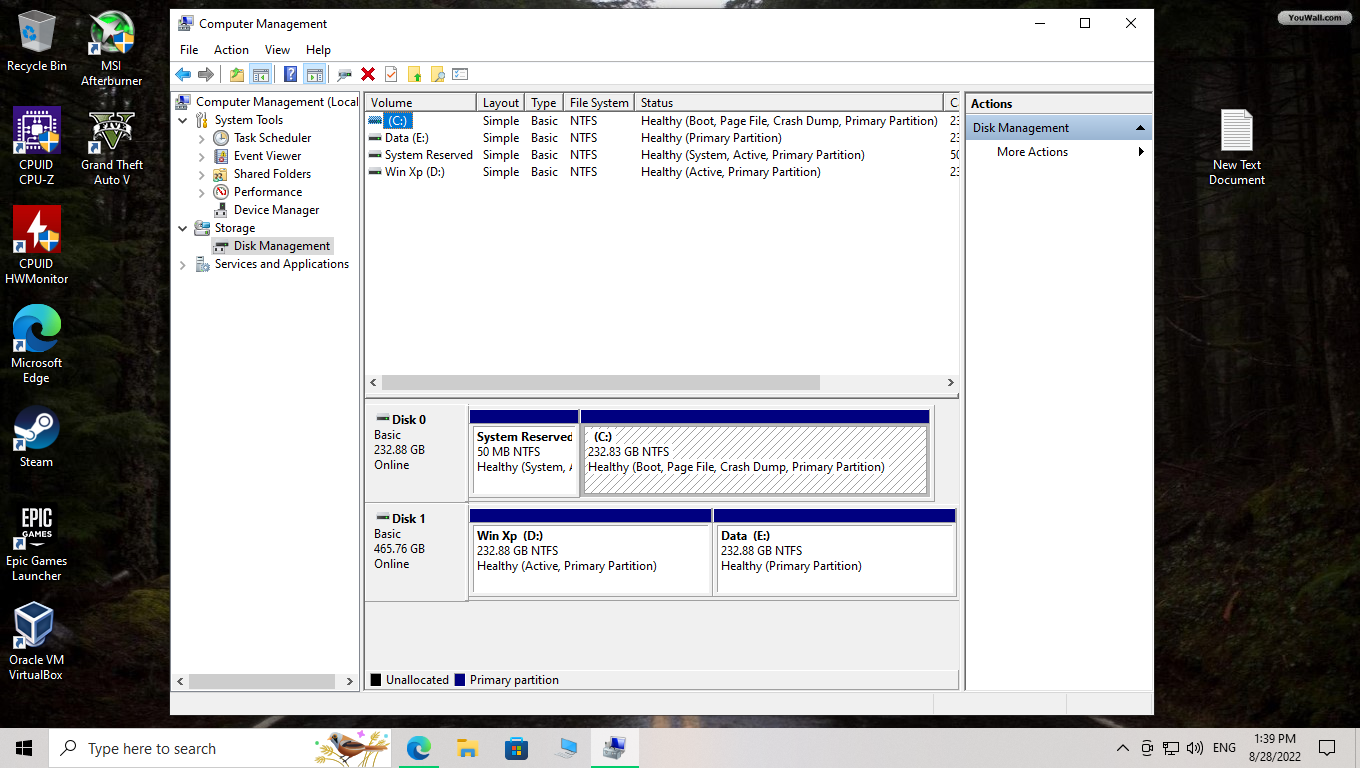Open the More Actions submenu arrow
This screenshot has width=1360, height=768.
point(1141,152)
